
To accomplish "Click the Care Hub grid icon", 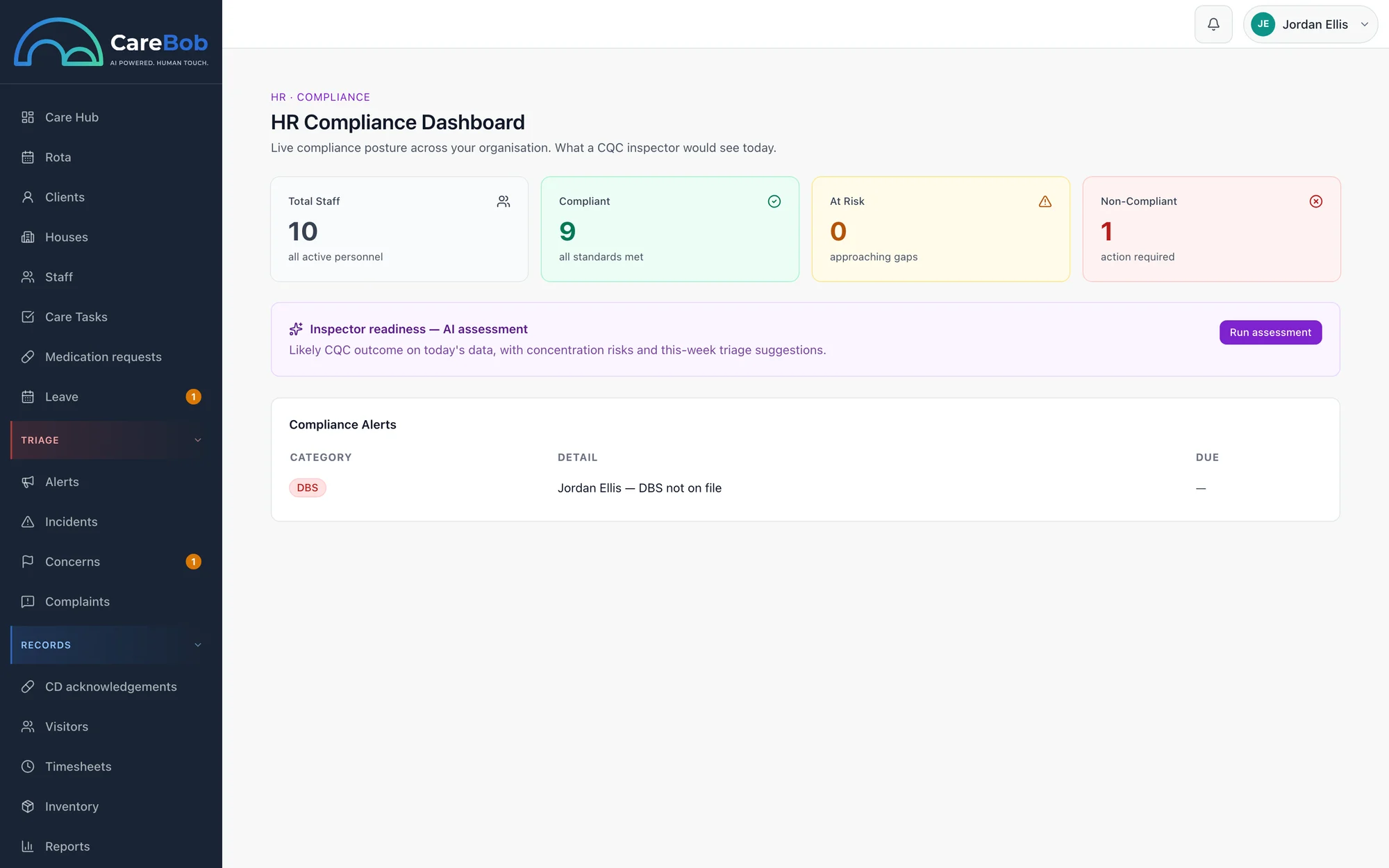I will coord(28,117).
